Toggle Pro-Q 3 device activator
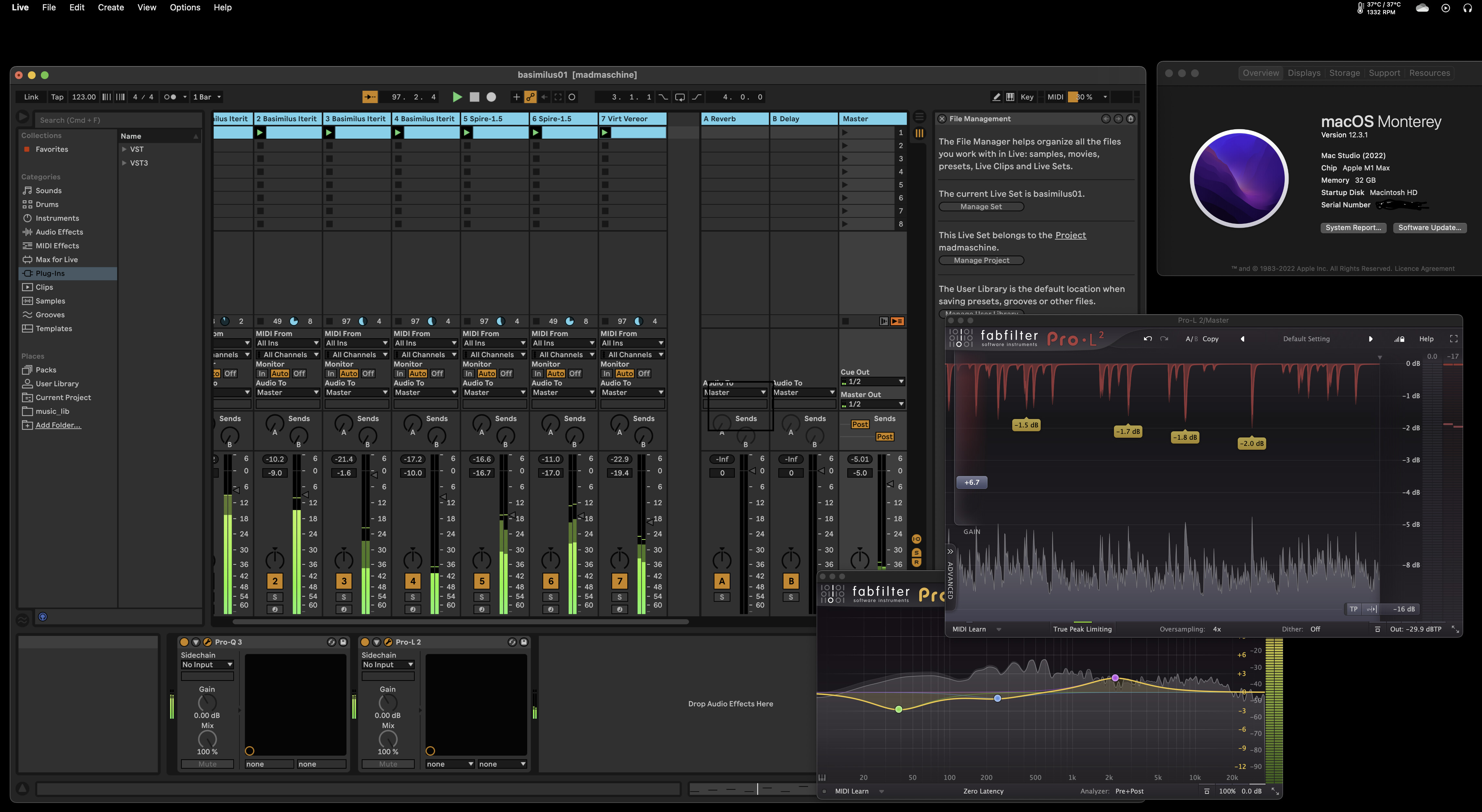The image size is (1482, 812). 184,642
